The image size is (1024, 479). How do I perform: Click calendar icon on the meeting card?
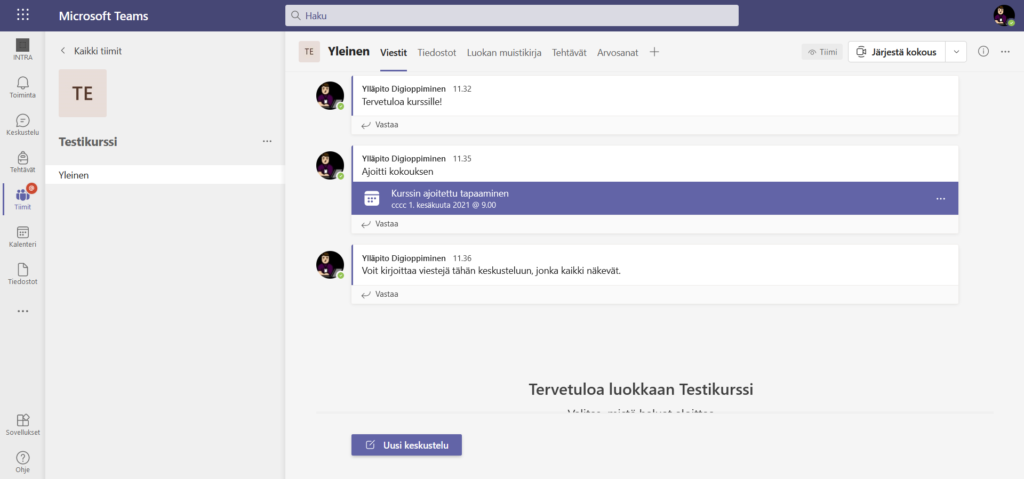(371, 198)
